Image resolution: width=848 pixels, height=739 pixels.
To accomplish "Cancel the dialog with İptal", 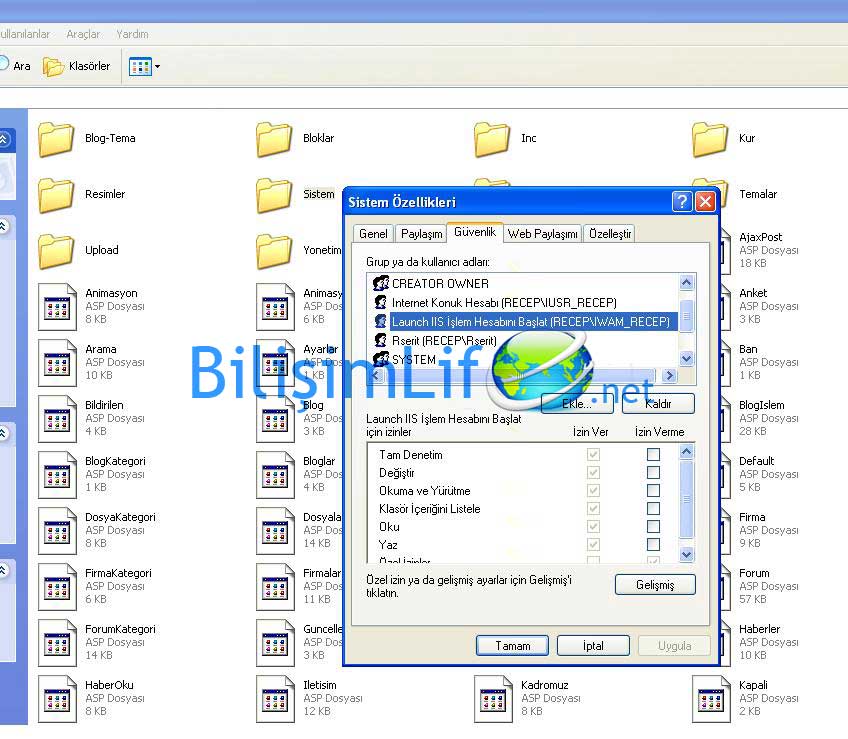I will click(x=593, y=645).
